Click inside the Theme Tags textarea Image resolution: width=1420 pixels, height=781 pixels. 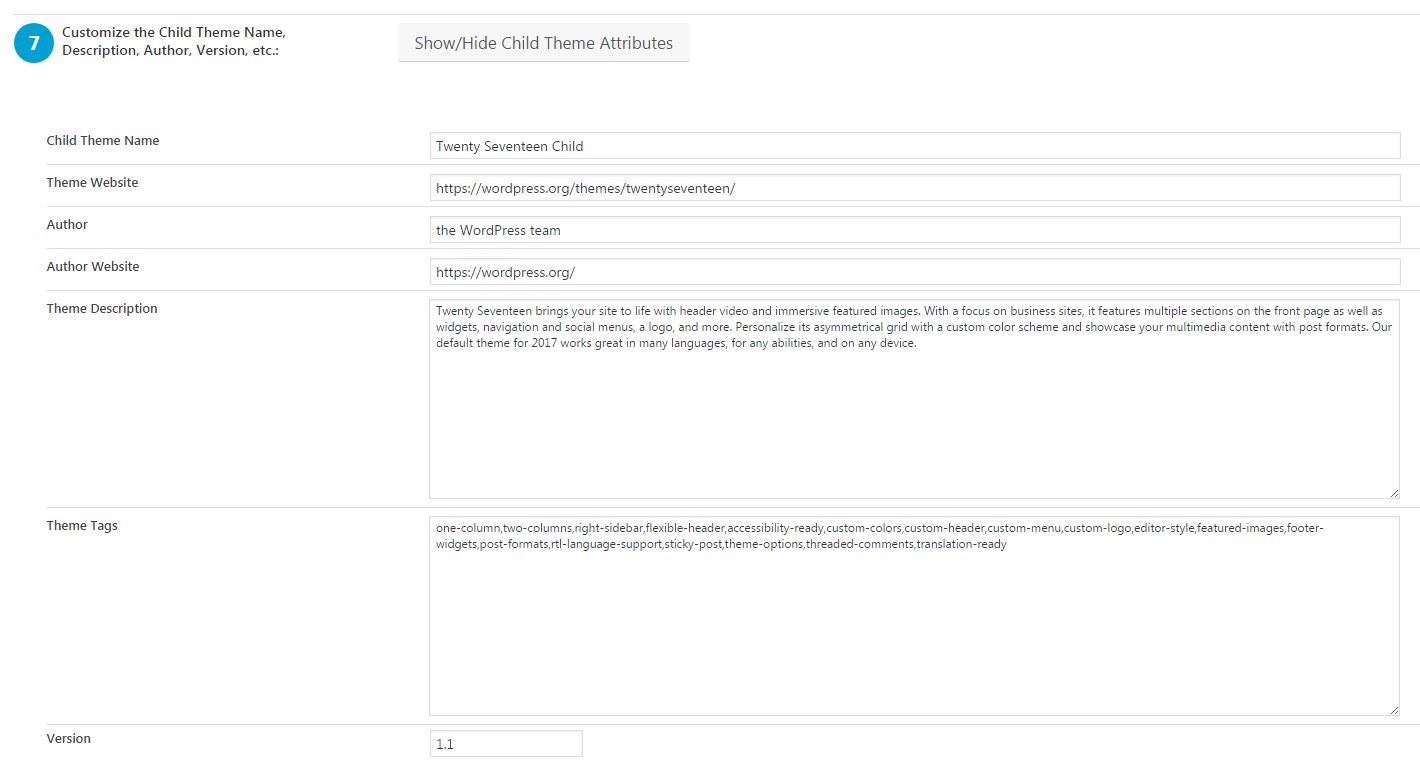pyautogui.click(x=915, y=615)
